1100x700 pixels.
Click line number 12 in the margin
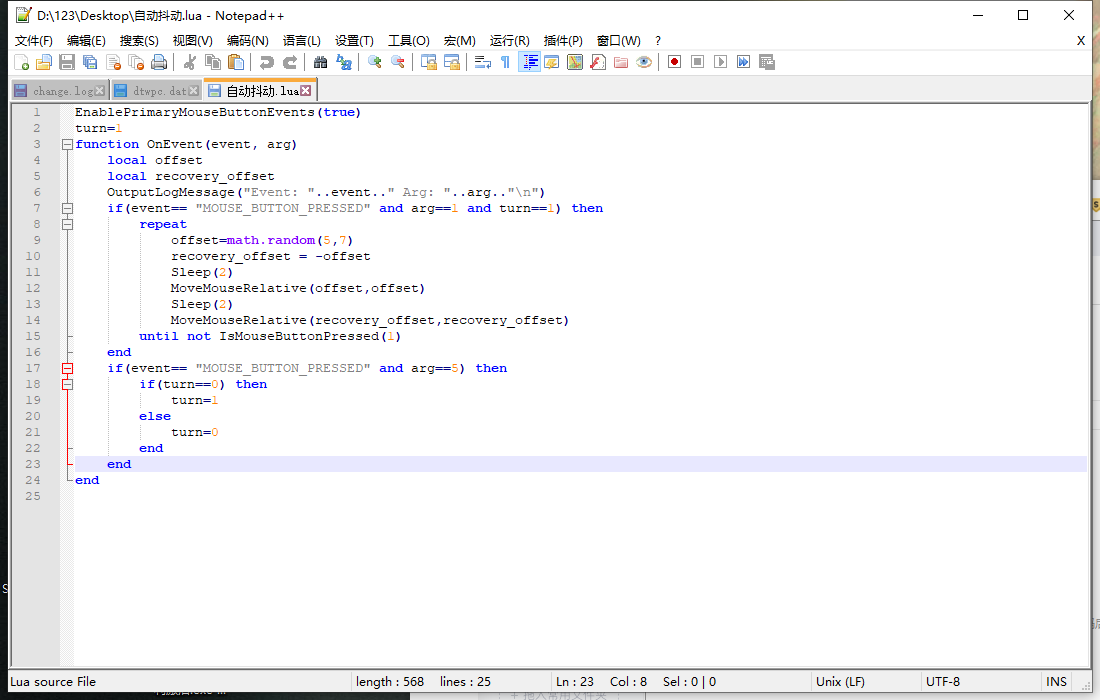coord(33,288)
